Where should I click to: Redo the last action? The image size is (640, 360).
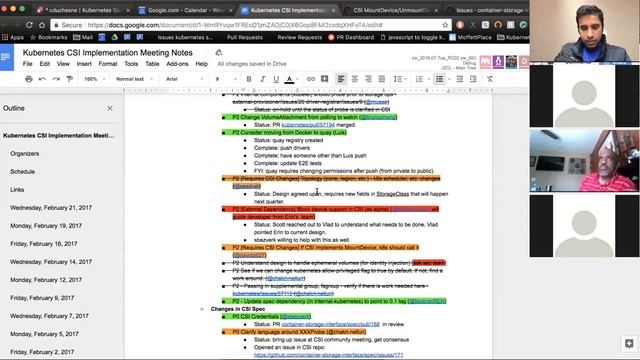point(56,79)
